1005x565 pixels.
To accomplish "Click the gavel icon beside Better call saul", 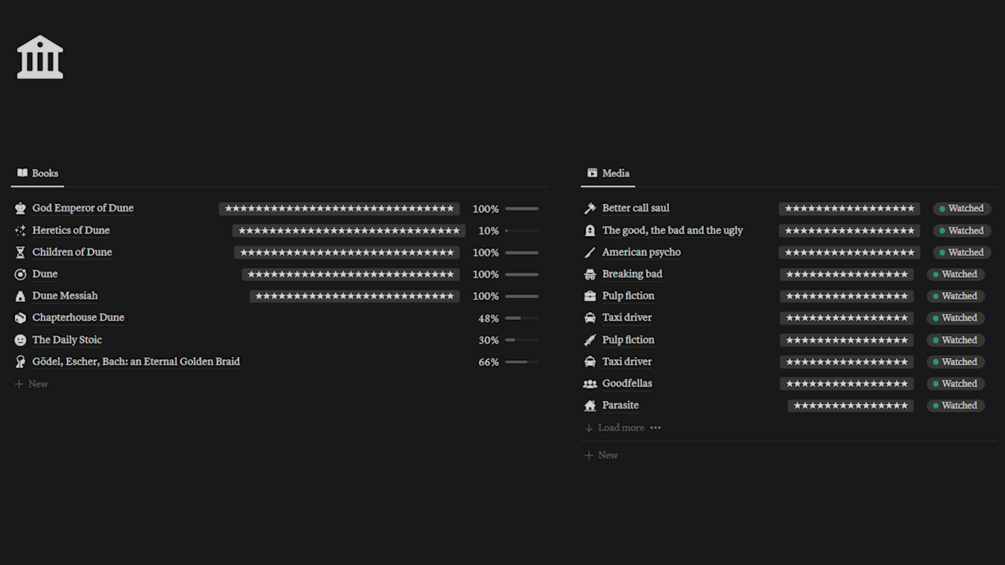I will tap(590, 209).
